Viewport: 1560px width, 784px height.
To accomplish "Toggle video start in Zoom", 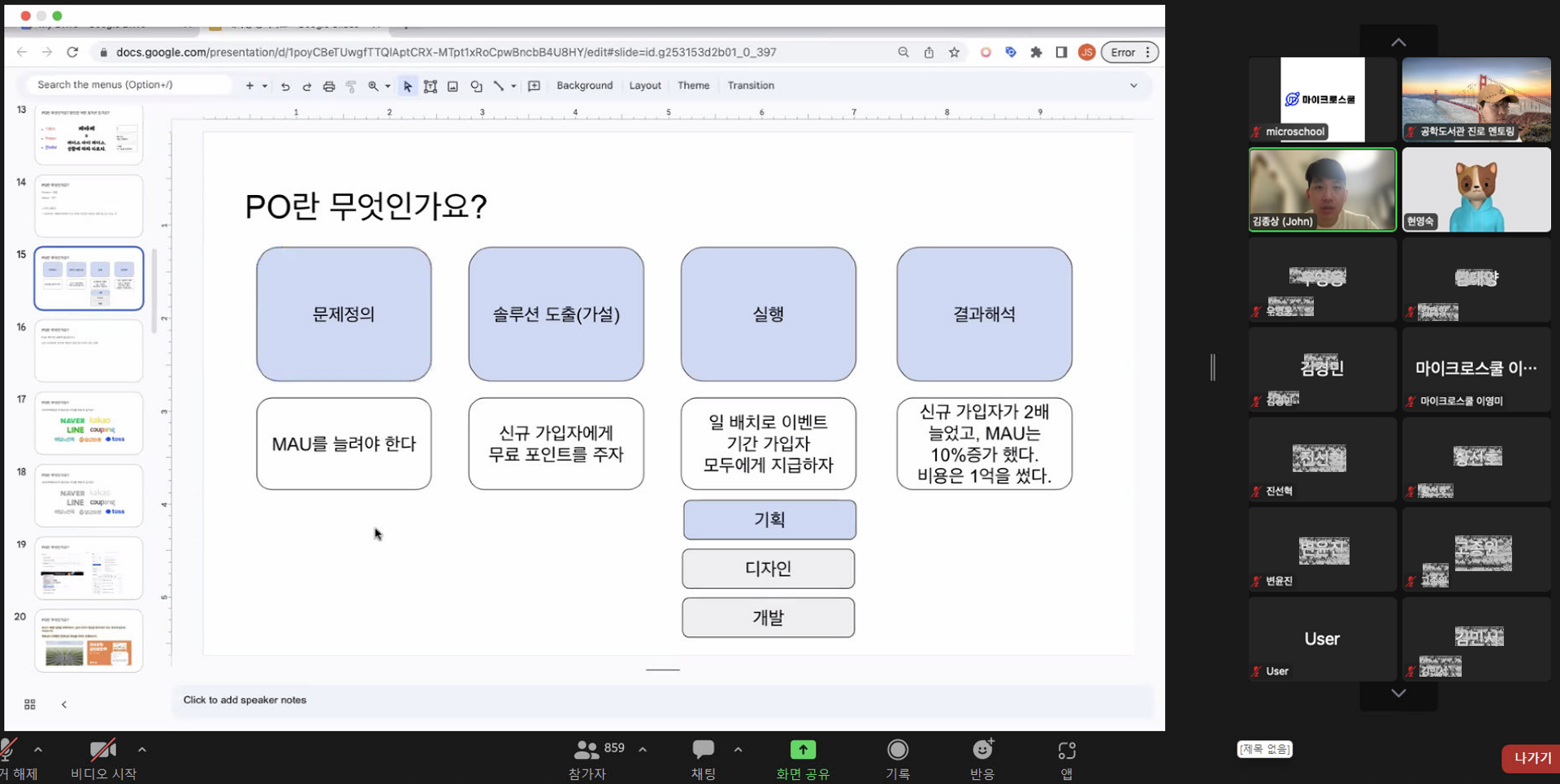I will click(x=103, y=757).
